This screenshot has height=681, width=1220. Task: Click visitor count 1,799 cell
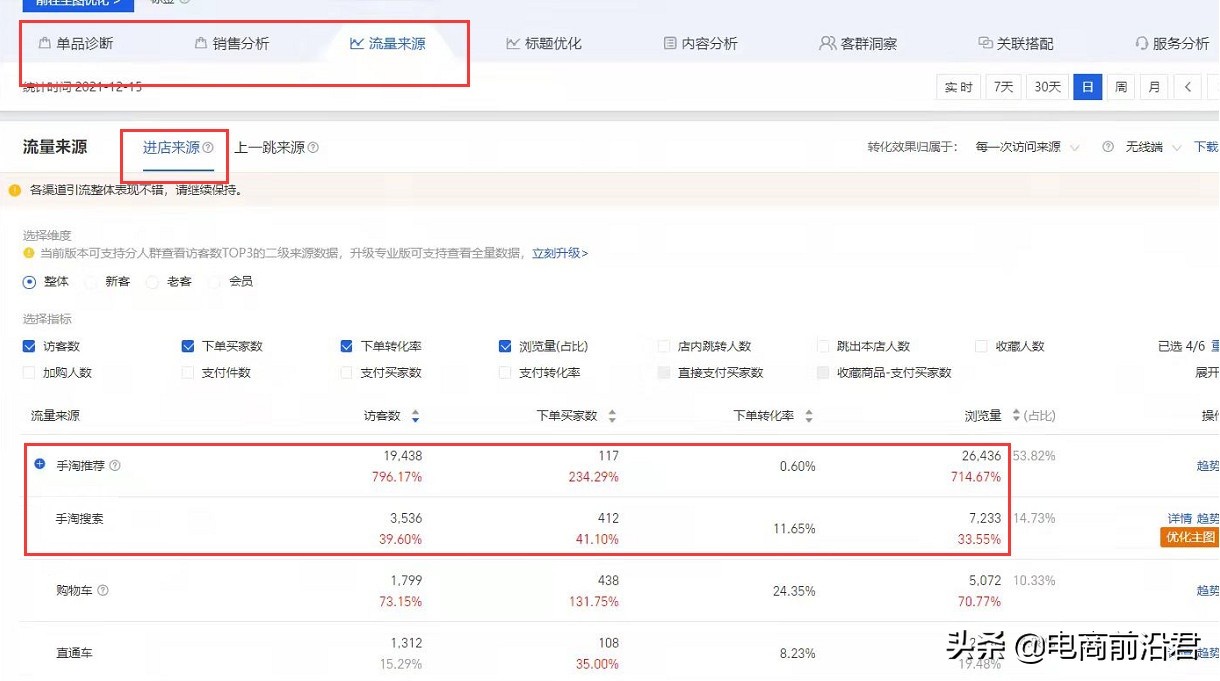tap(406, 580)
